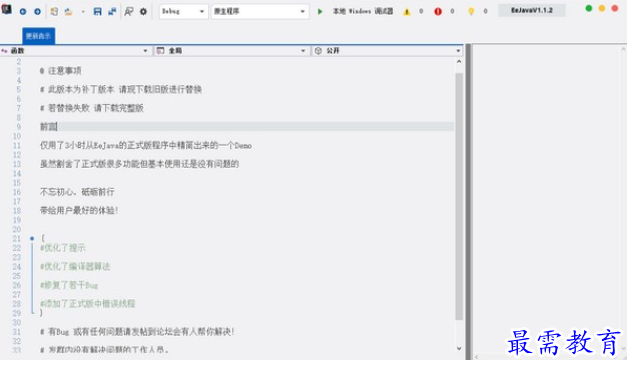Click comment '#优化了编译器算法' on line 24
Image resolution: width=629 pixels, height=374 pixels.
(x=75, y=266)
